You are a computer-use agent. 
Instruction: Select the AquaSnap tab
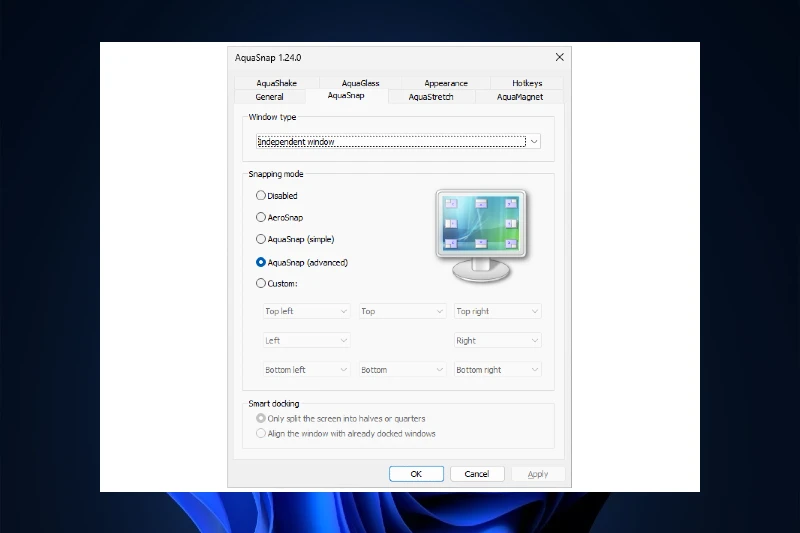click(x=346, y=95)
